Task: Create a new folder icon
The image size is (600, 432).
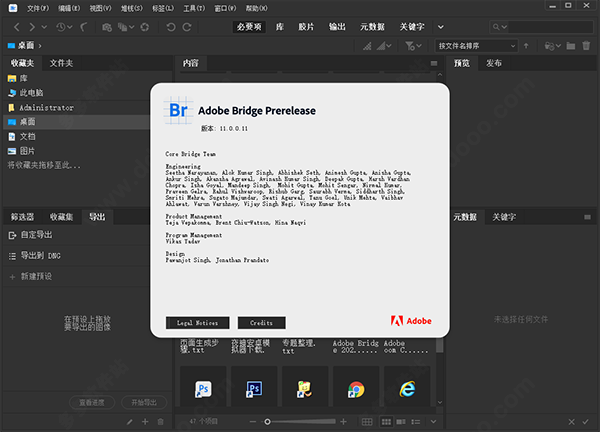Action: [571, 46]
